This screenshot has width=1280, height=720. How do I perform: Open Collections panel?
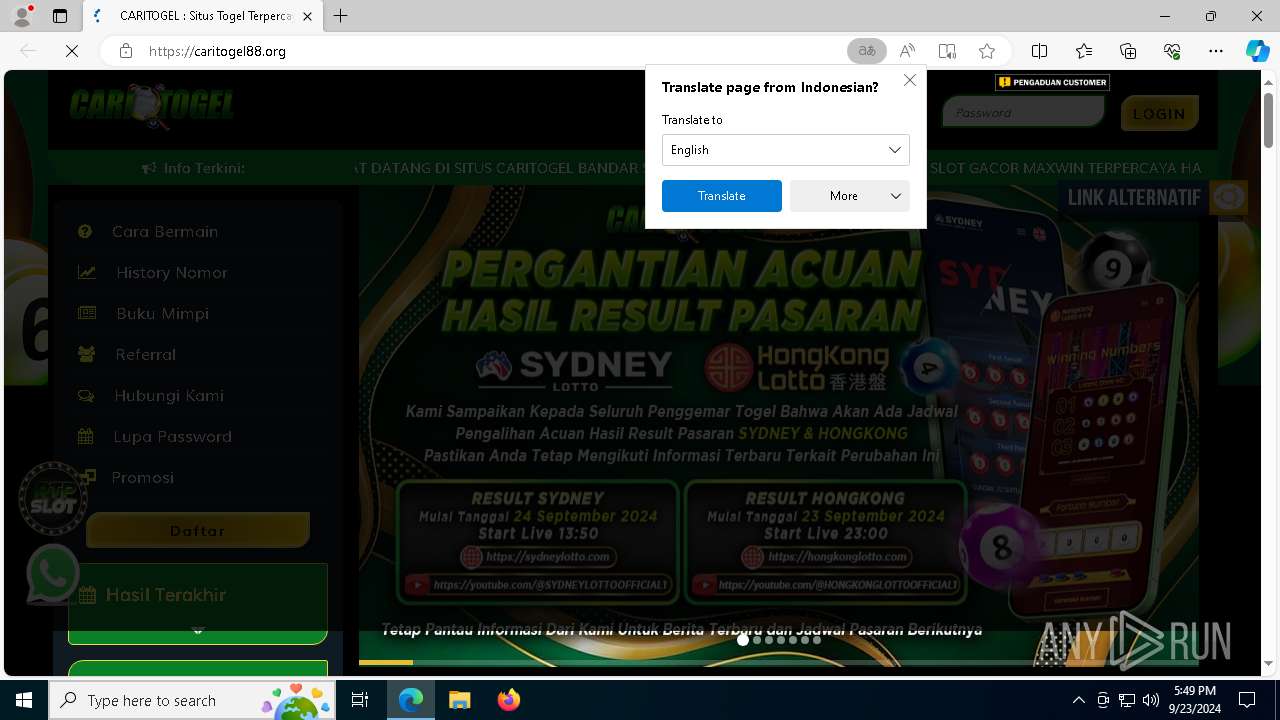[x=1128, y=51]
